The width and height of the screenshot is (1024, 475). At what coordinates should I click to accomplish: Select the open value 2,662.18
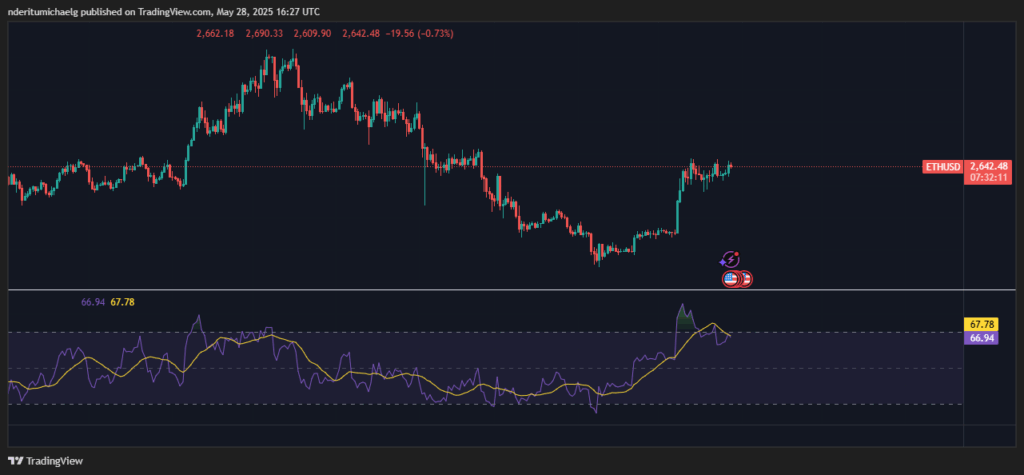214,34
